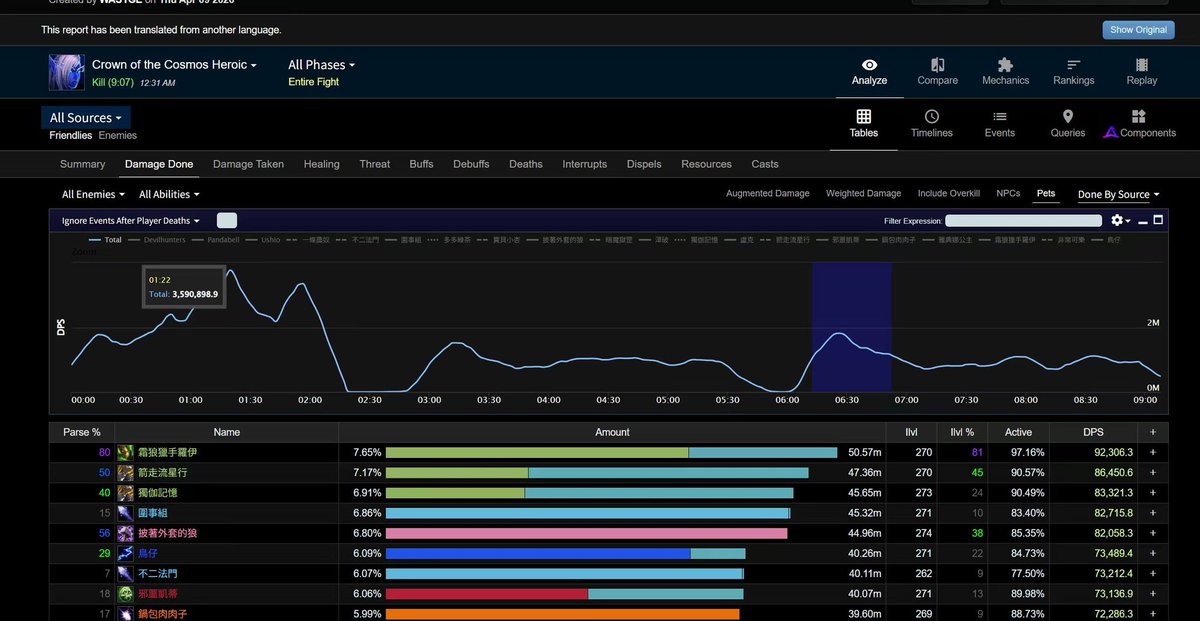Click the green spec icon beside 邪靈凱蒂
1200x621 pixels.
point(125,594)
